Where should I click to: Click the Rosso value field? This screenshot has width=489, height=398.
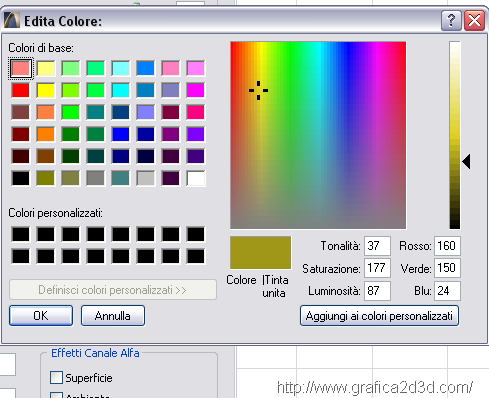[x=447, y=246]
